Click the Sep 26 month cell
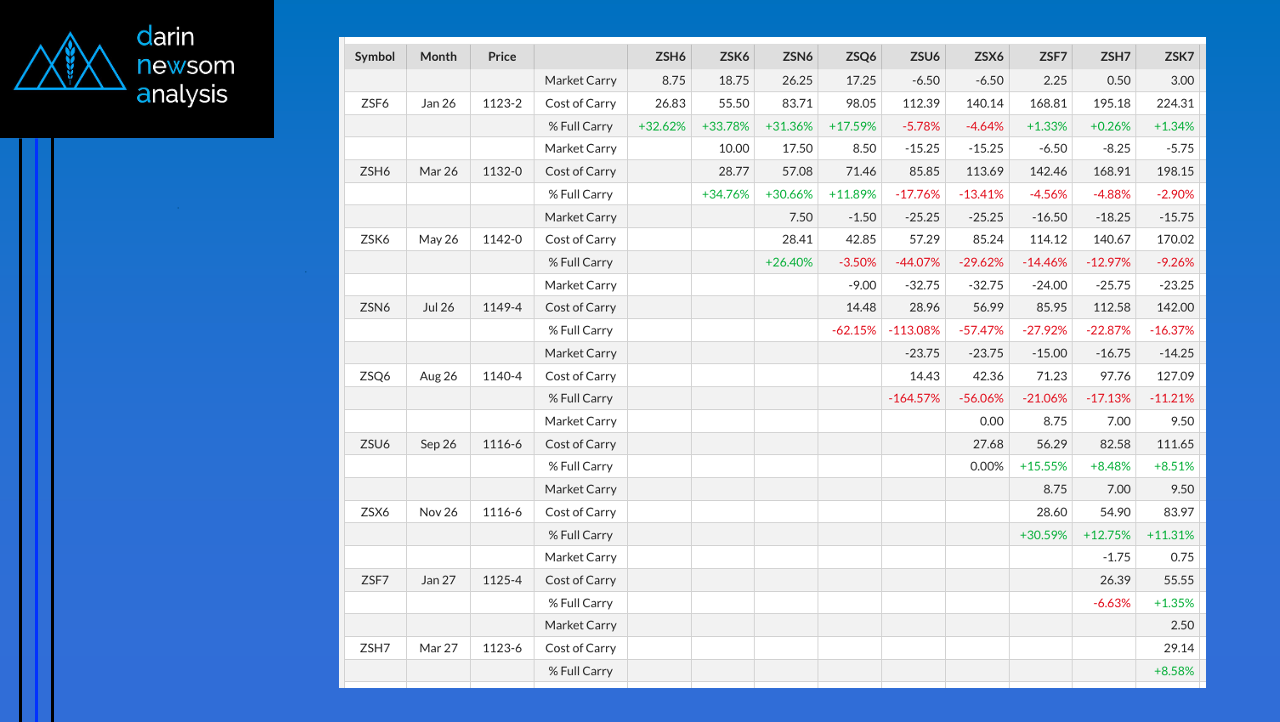1280x722 pixels. (438, 444)
